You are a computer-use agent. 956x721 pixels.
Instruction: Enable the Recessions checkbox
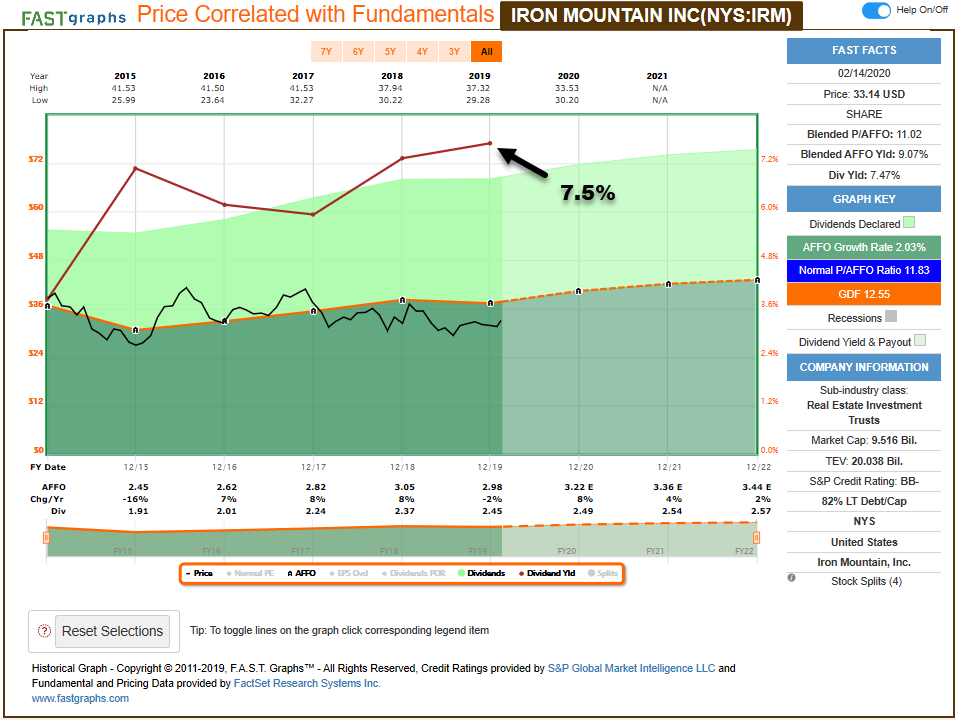[x=889, y=316]
